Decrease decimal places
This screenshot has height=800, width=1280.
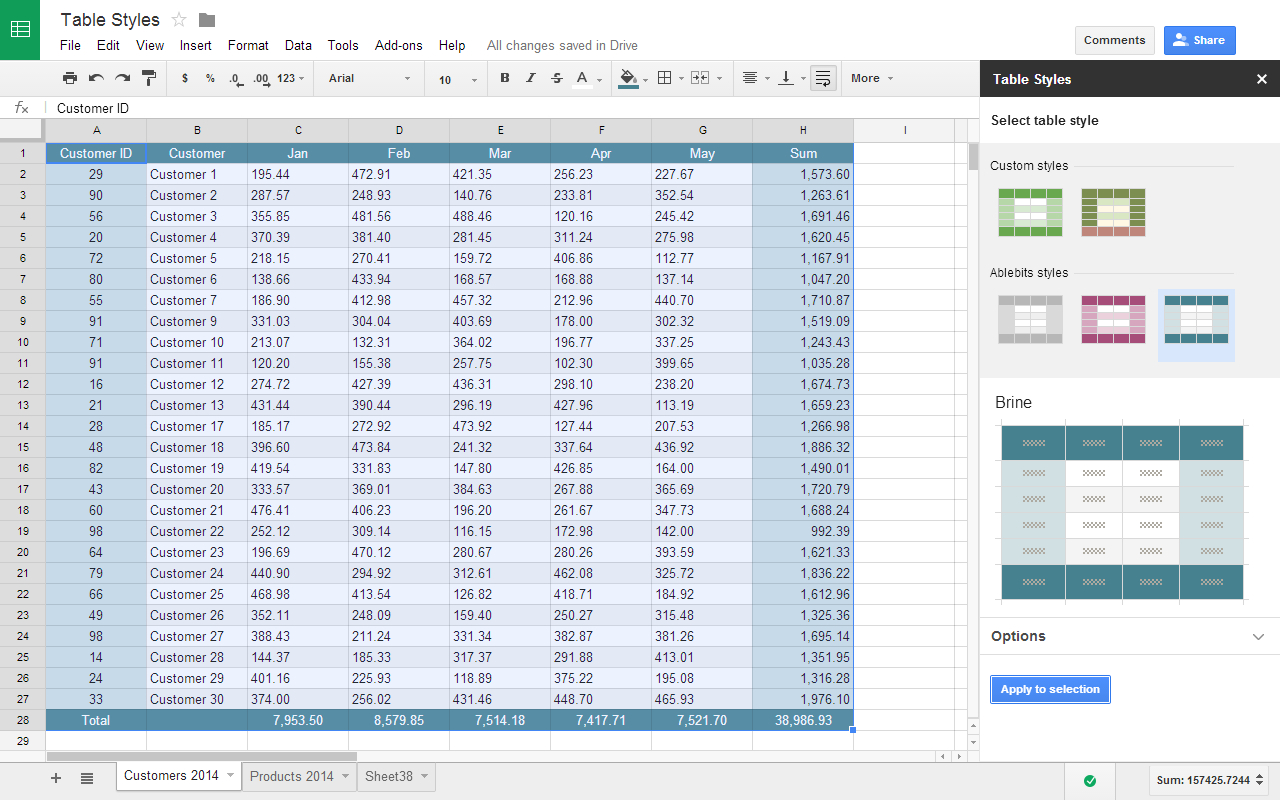[236, 78]
